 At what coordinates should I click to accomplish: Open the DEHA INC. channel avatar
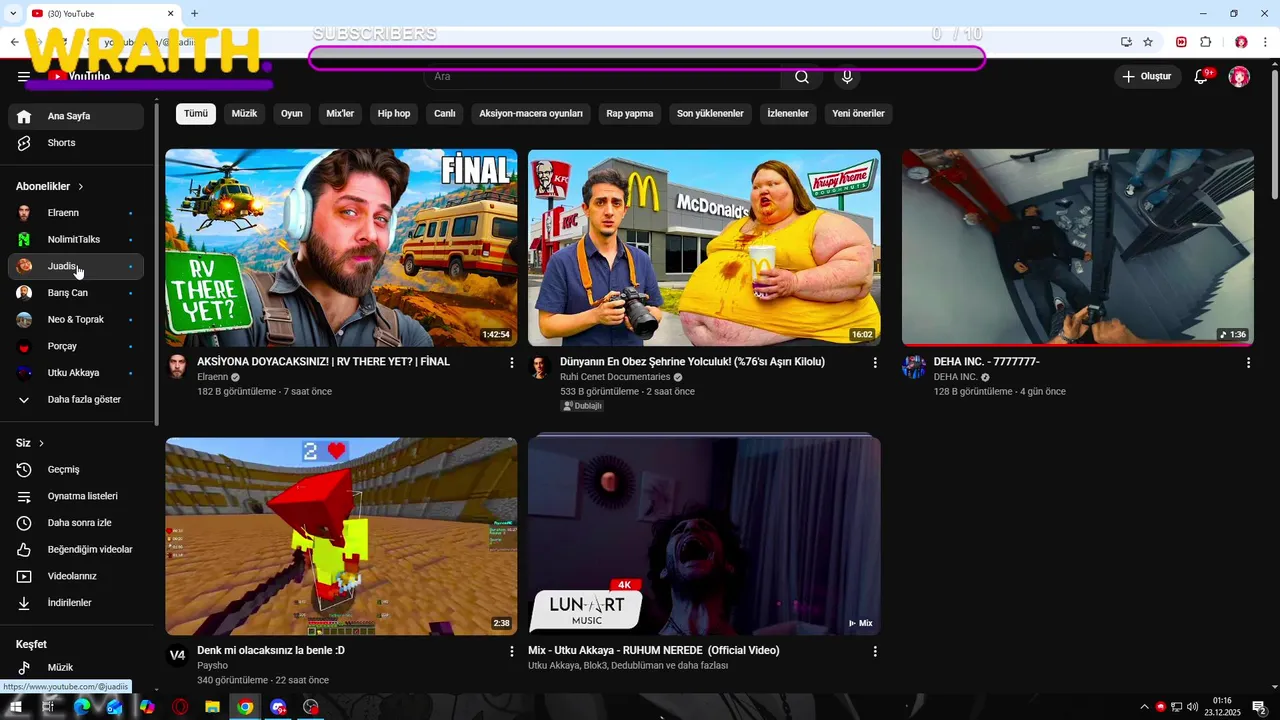[x=914, y=366]
